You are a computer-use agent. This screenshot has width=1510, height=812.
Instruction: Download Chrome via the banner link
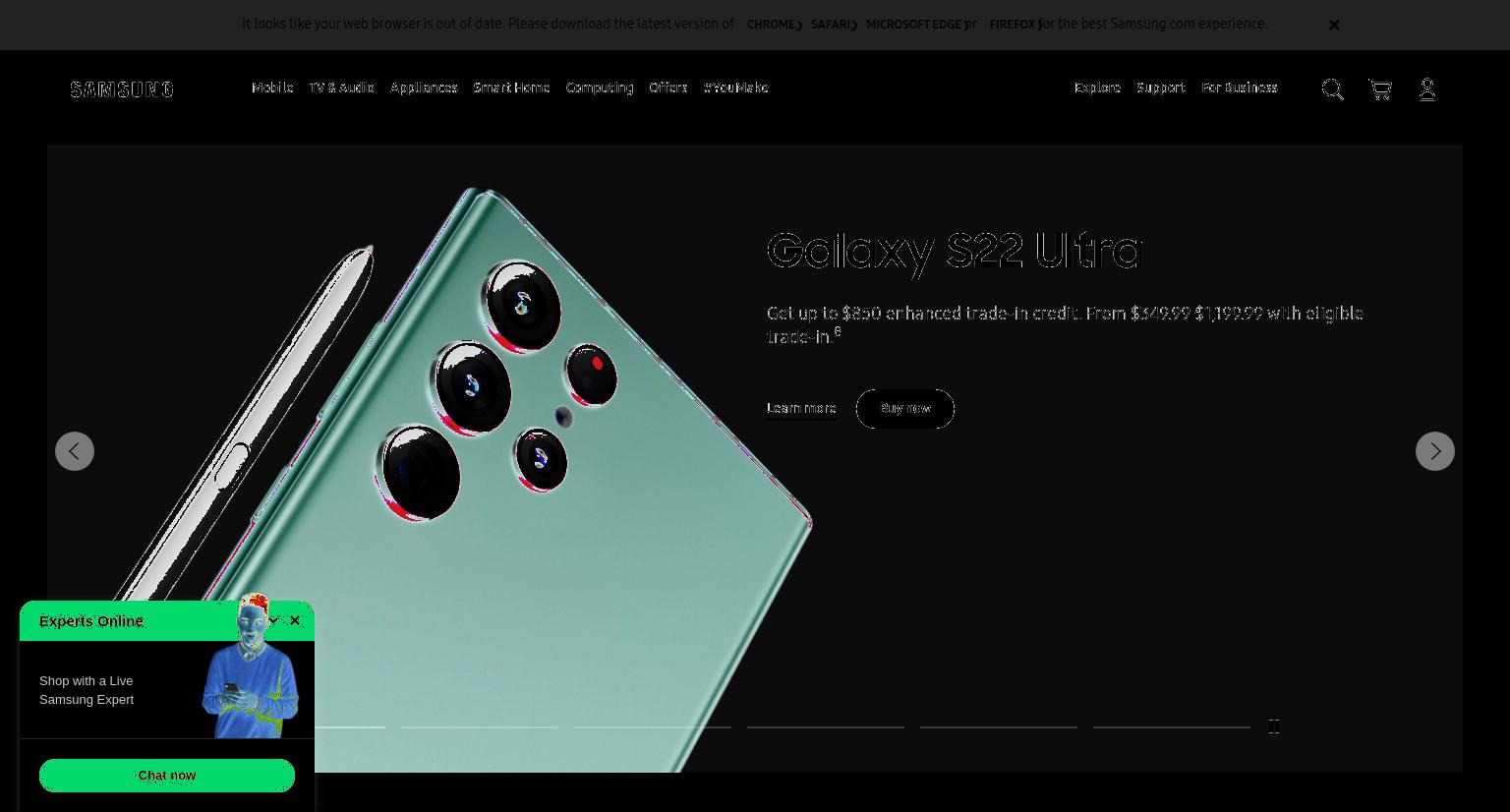[x=775, y=25]
